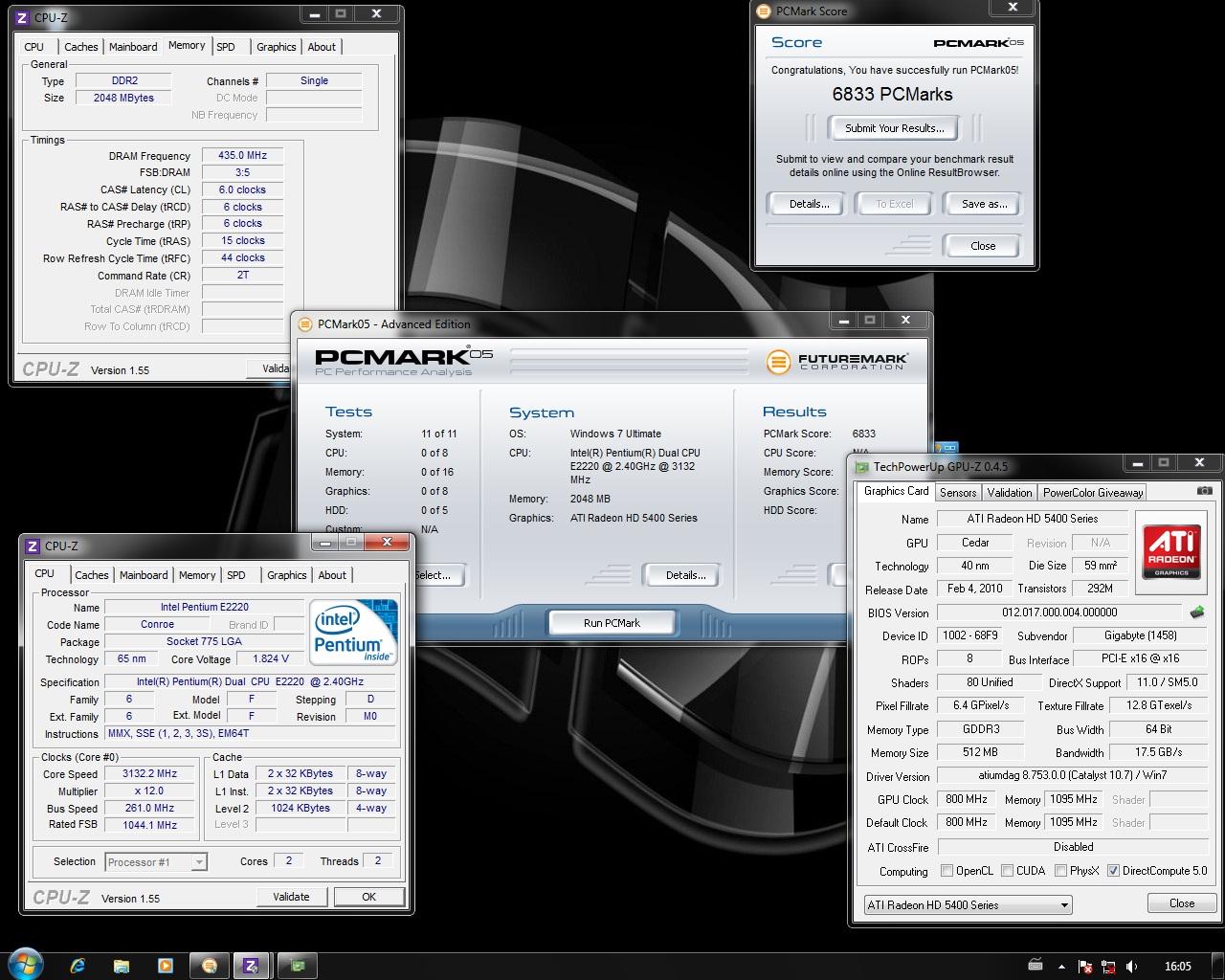Screen dimensions: 1225x980
Task: Click the taskbar clock showing 16:05
Action: (1178, 966)
